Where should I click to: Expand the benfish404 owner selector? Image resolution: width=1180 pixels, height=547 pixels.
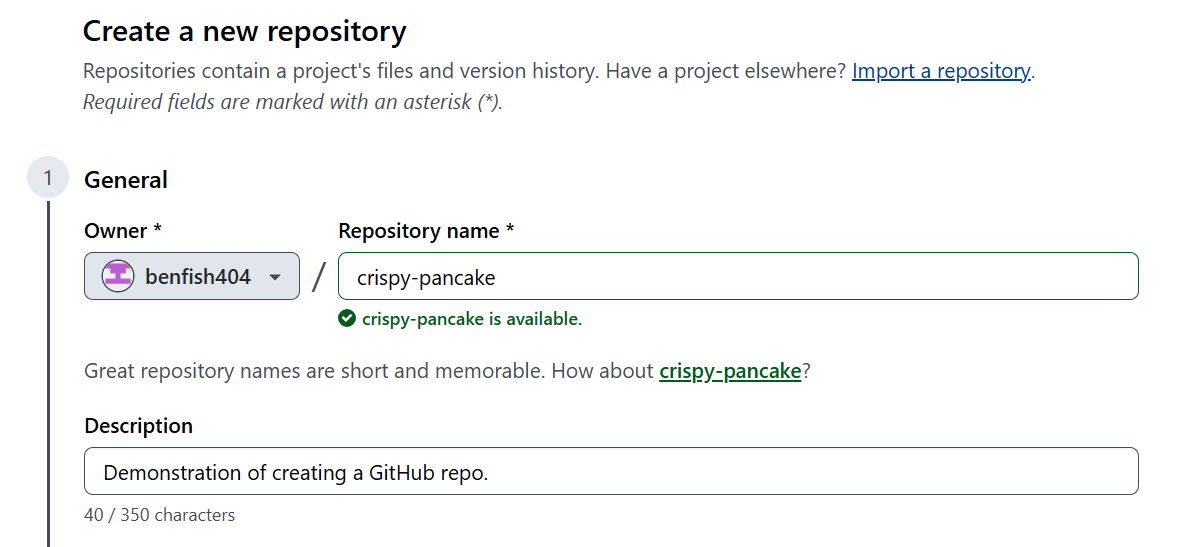point(192,276)
